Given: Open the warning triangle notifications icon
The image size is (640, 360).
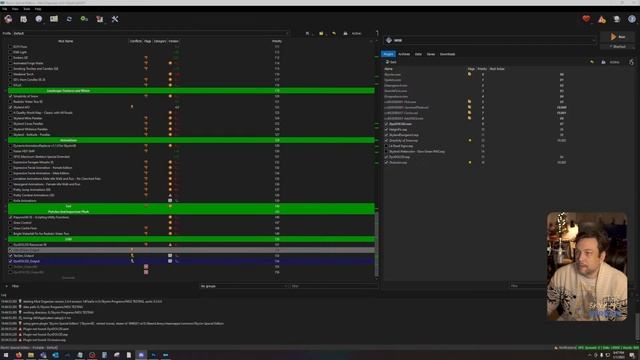Looking at the screenshot, I should (602, 19).
